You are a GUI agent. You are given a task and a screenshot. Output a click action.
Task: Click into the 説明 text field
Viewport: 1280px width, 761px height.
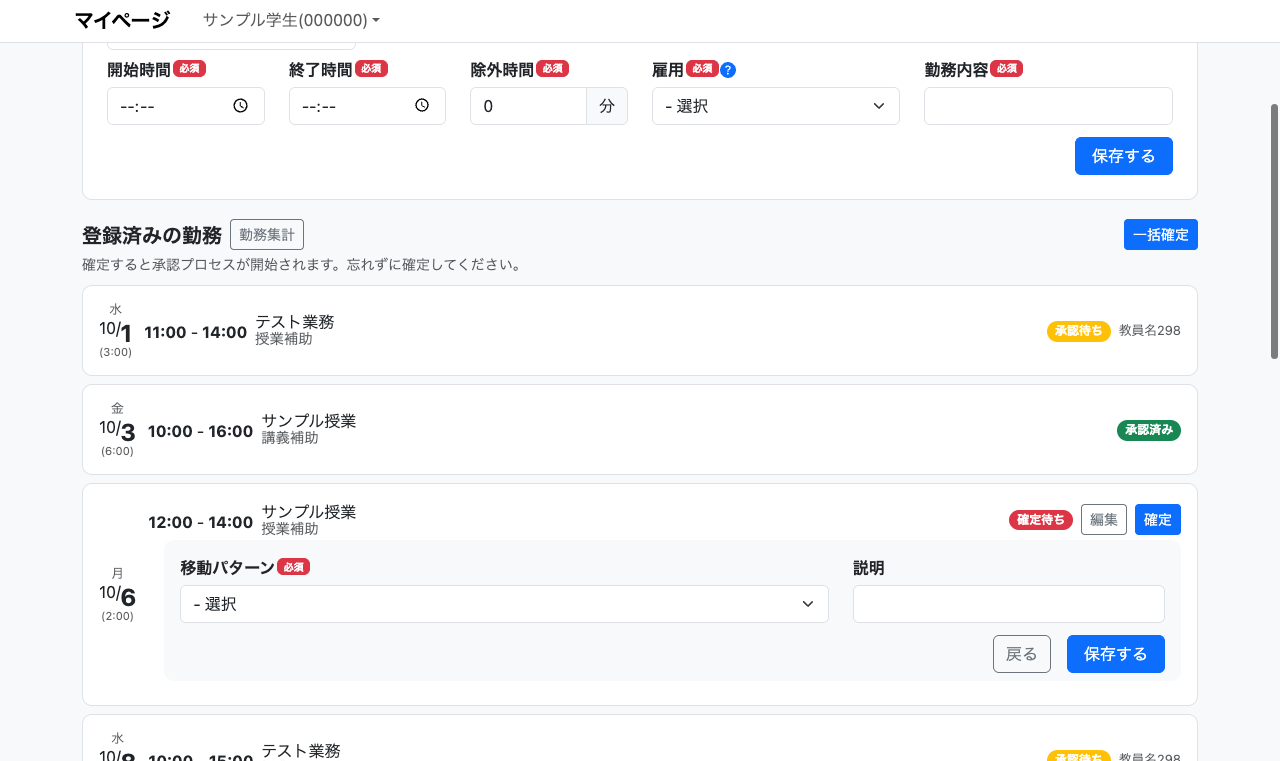pyautogui.click(x=1008, y=604)
